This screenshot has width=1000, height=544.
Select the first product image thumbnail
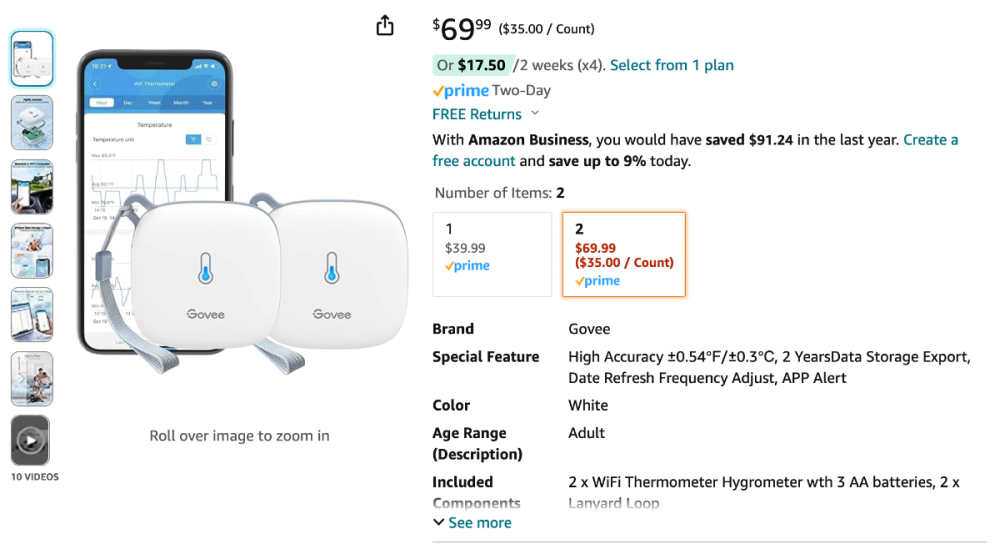point(31,58)
